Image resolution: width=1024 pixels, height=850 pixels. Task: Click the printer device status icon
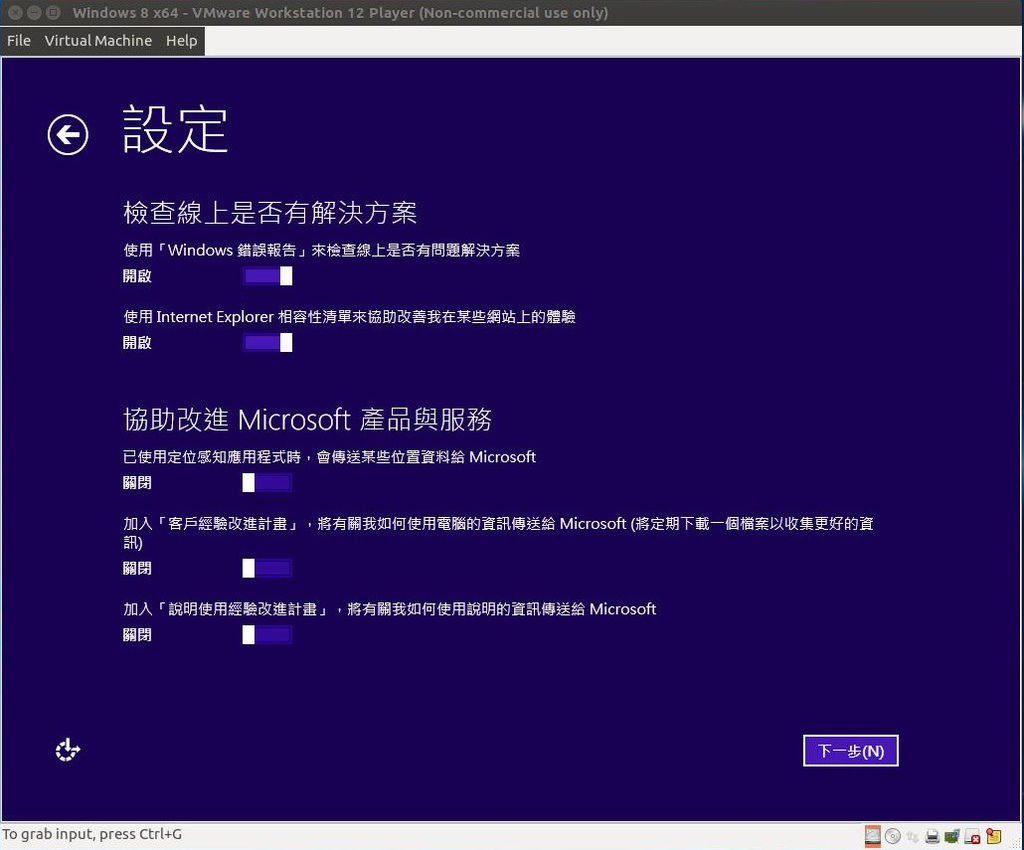tap(932, 836)
